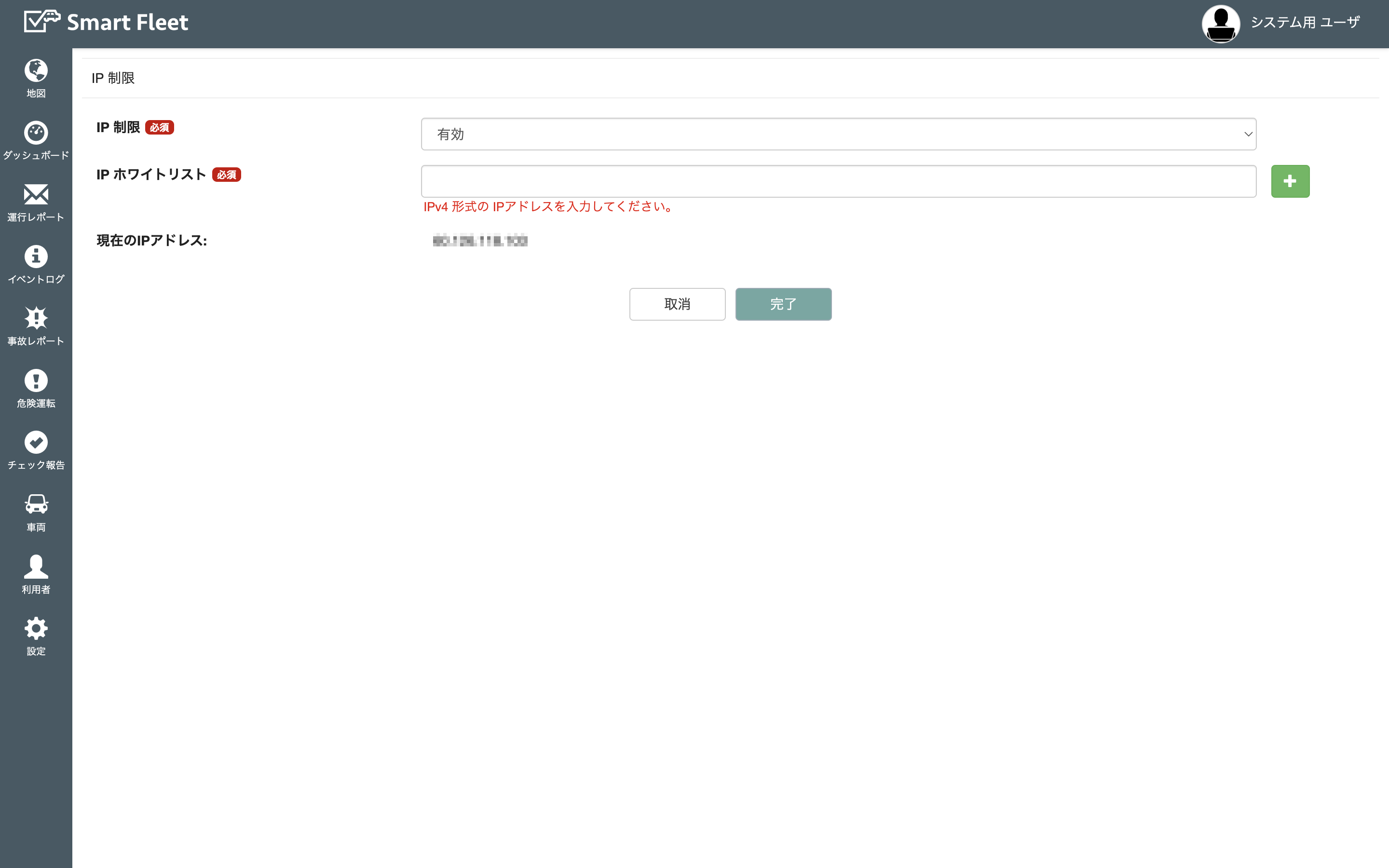The height and width of the screenshot is (868, 1389).
Task: Click the dropdown chevron arrow
Action: tap(1248, 135)
